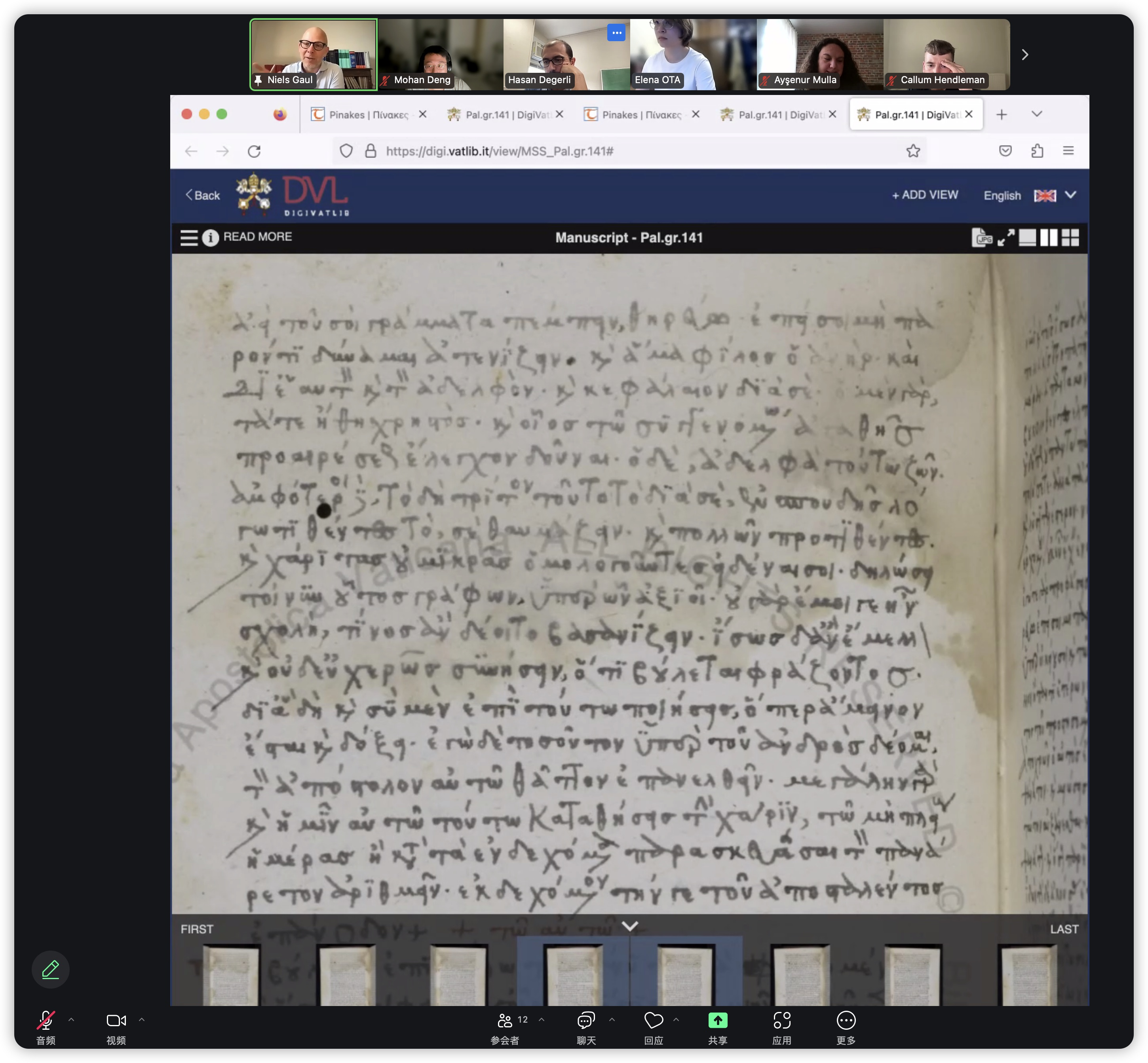Collapse the thumbnail strip chevron

point(630,926)
